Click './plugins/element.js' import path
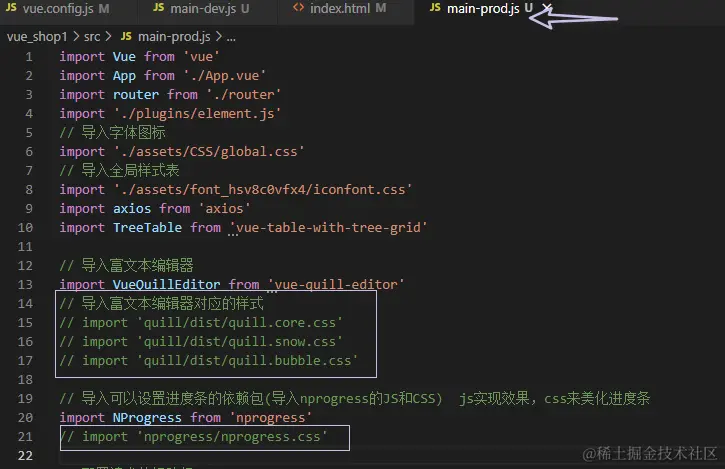725x469 pixels. [197, 113]
